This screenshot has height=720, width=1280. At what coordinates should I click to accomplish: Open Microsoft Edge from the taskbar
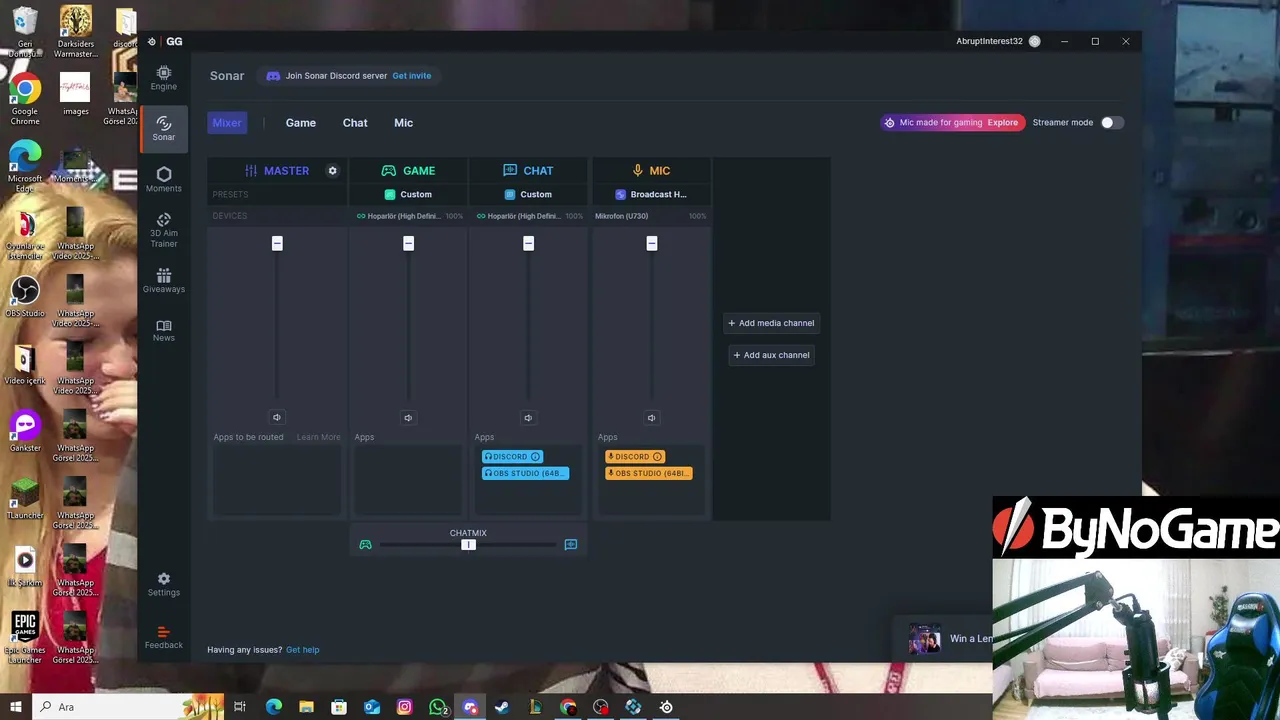[273, 707]
